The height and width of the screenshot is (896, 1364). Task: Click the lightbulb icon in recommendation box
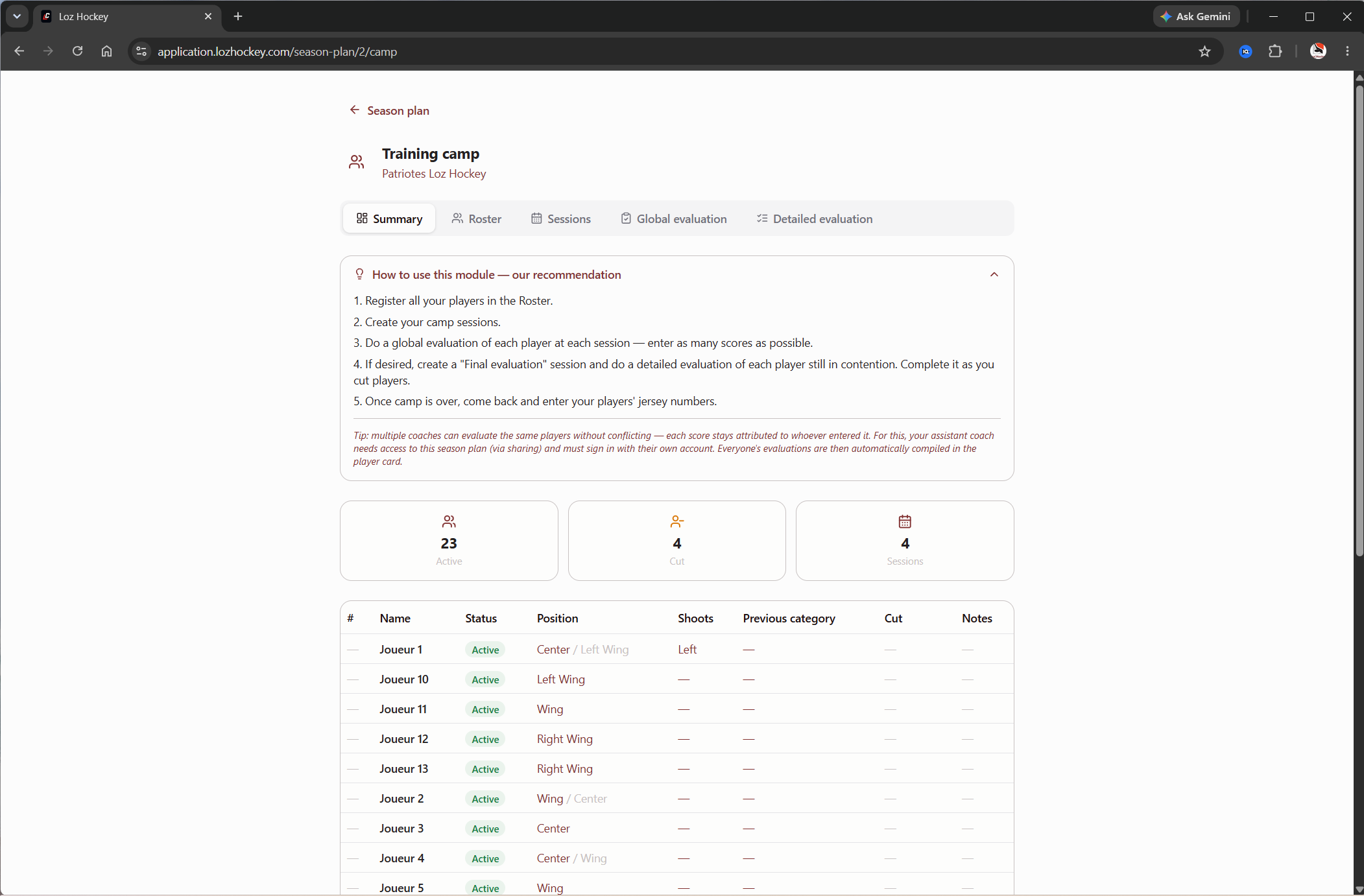point(359,274)
